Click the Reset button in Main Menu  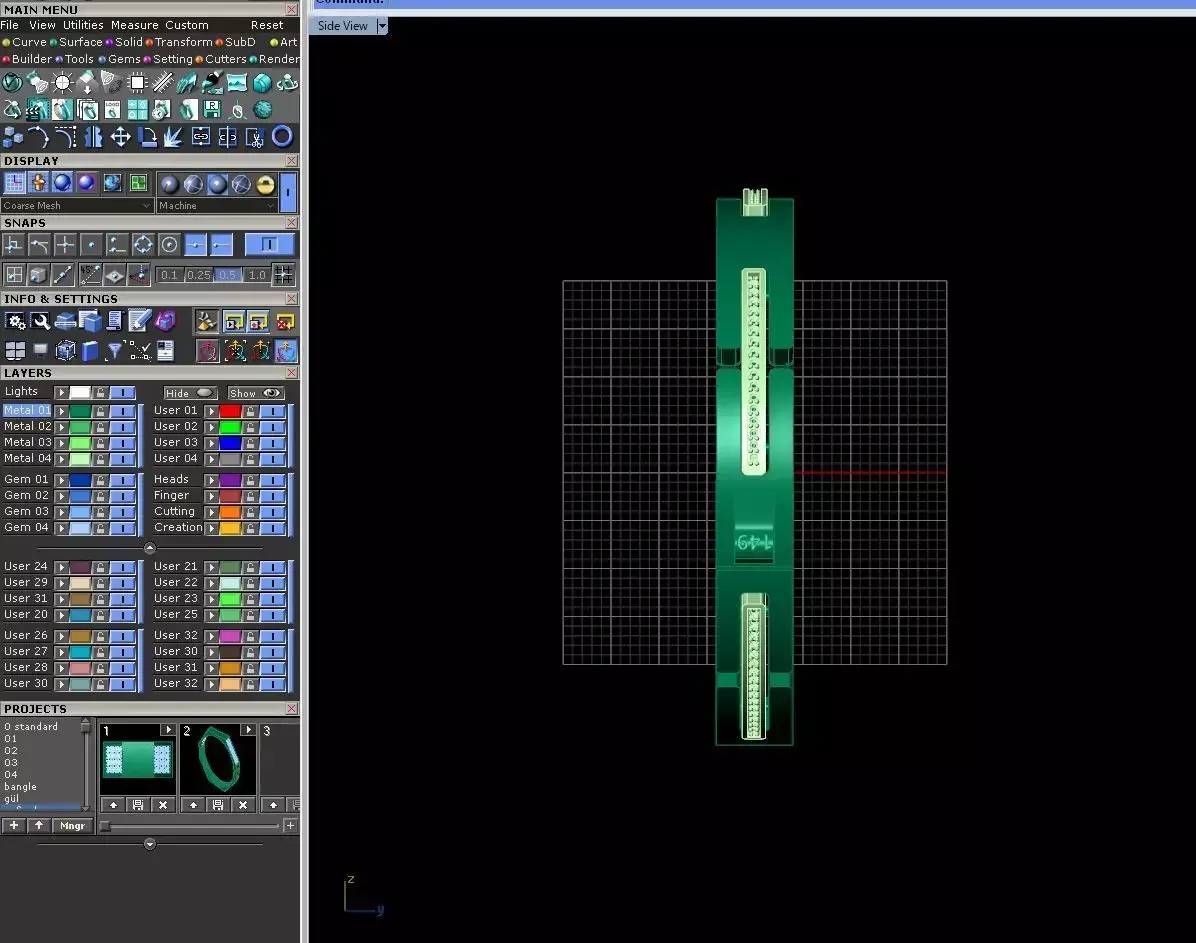point(267,25)
